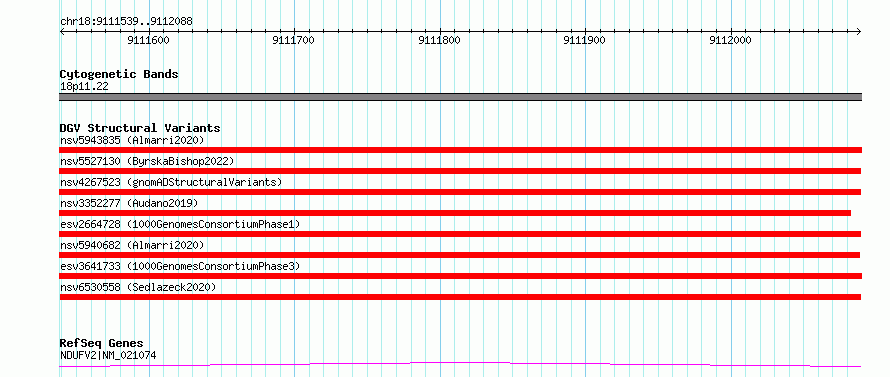The width and height of the screenshot is (890, 377).
Task: Click the gray 18p11.22 cytoband bar
Action: pyautogui.click(x=460, y=97)
